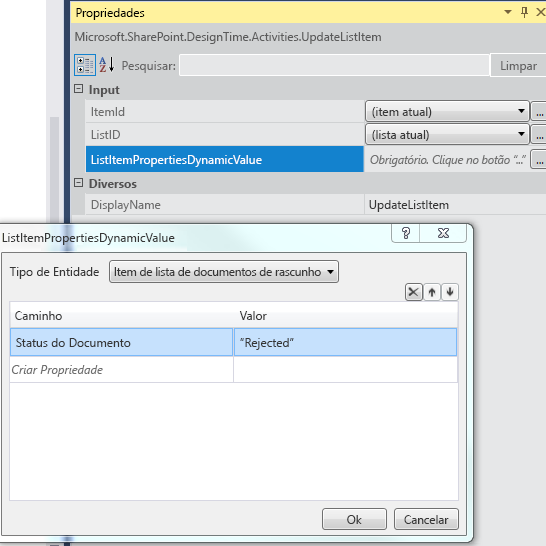Open help for ListItemPropertiesDynamicValue dialog
The width and height of the screenshot is (546, 546).
click(x=406, y=233)
